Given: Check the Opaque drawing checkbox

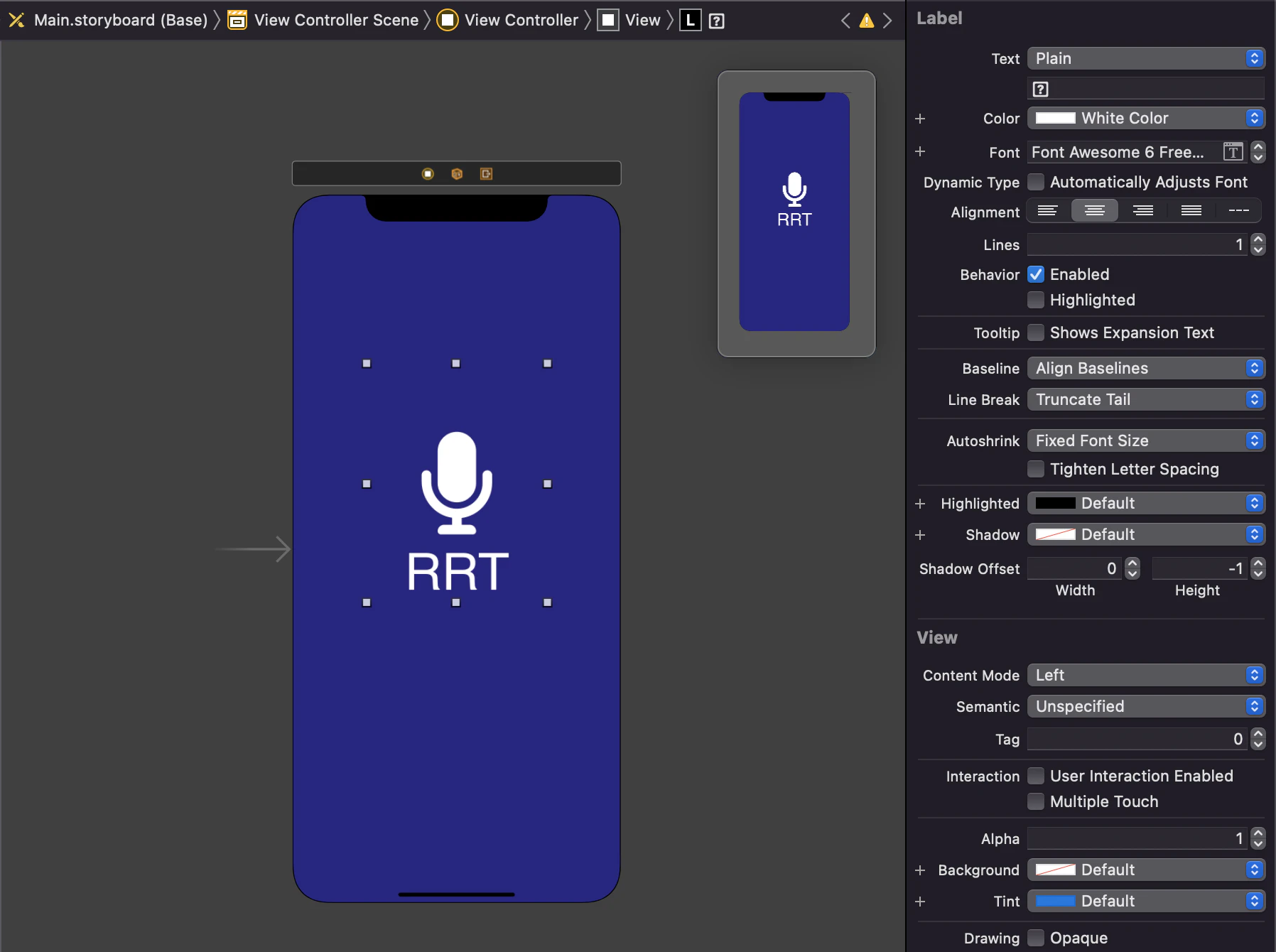Looking at the screenshot, I should pos(1037,939).
